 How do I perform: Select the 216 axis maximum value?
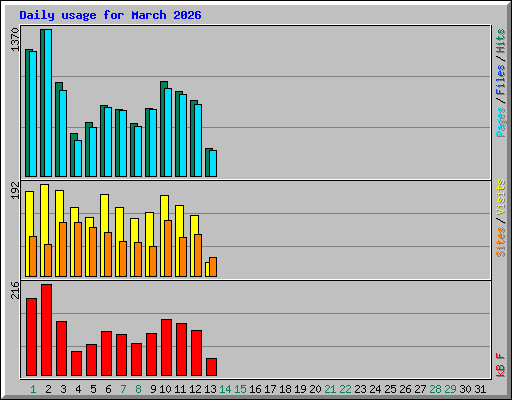[x=15, y=290]
